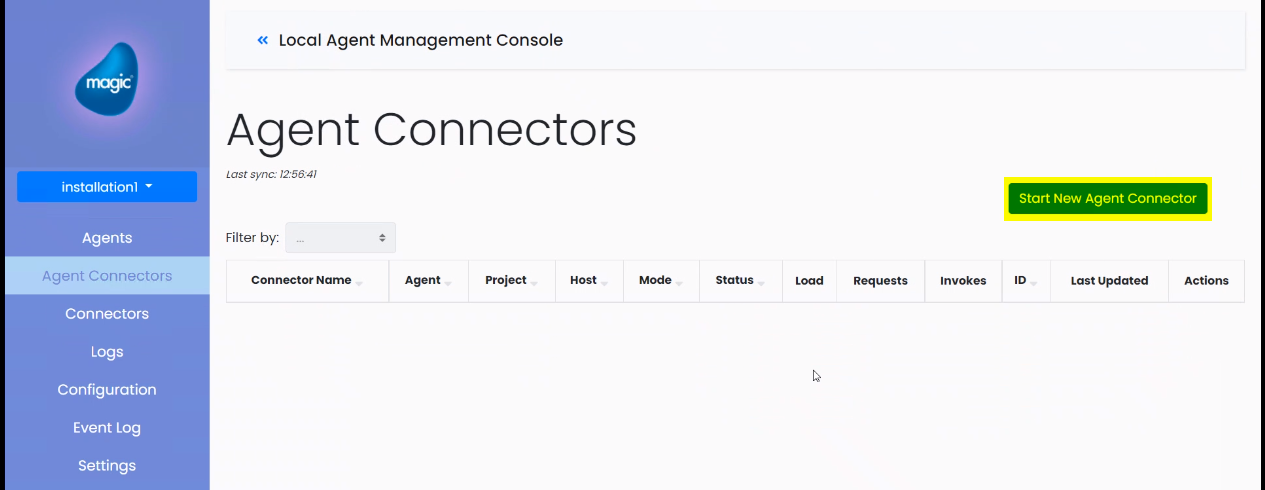Open Settings from sidebar menu
1265x490 pixels.
[x=107, y=466]
